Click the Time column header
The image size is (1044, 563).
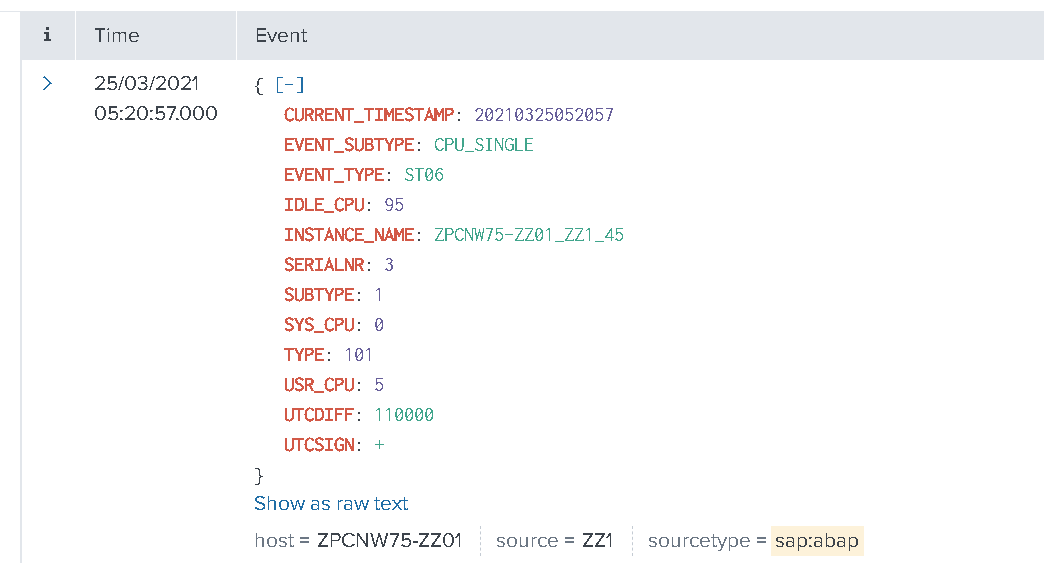[117, 35]
